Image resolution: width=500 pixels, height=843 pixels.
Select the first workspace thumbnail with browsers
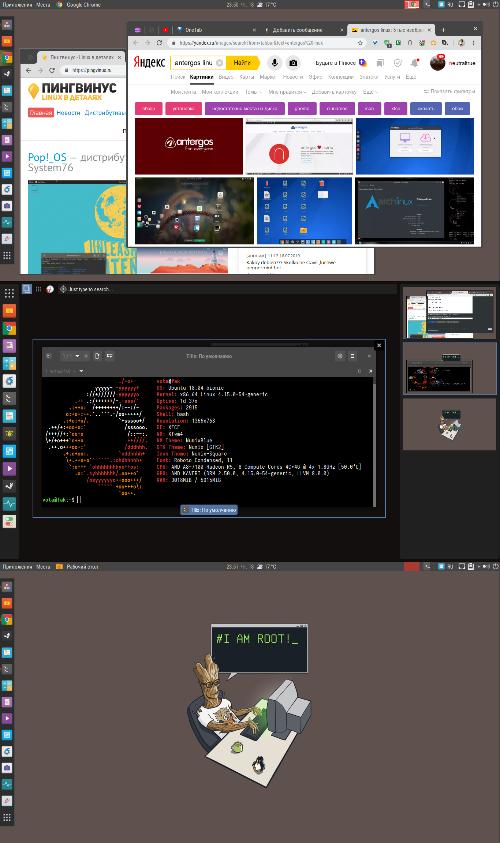pos(449,312)
